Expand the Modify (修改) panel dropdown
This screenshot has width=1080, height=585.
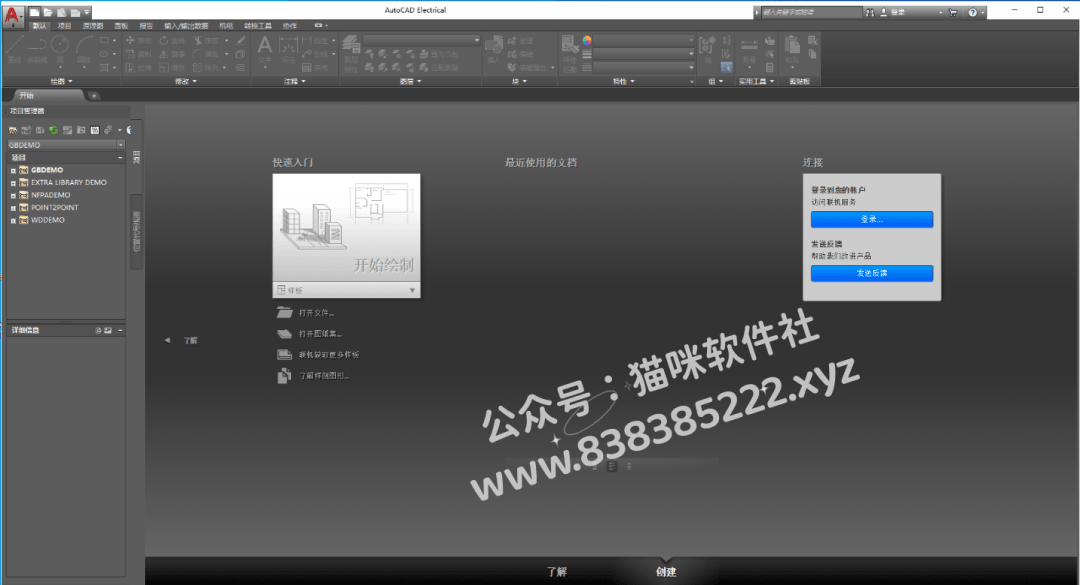tap(185, 81)
